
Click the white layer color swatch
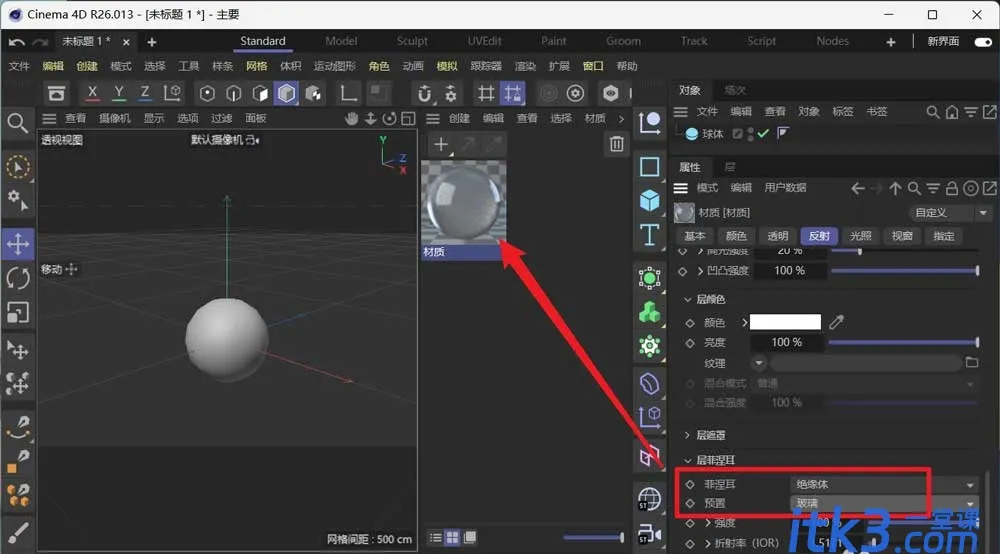click(x=785, y=322)
